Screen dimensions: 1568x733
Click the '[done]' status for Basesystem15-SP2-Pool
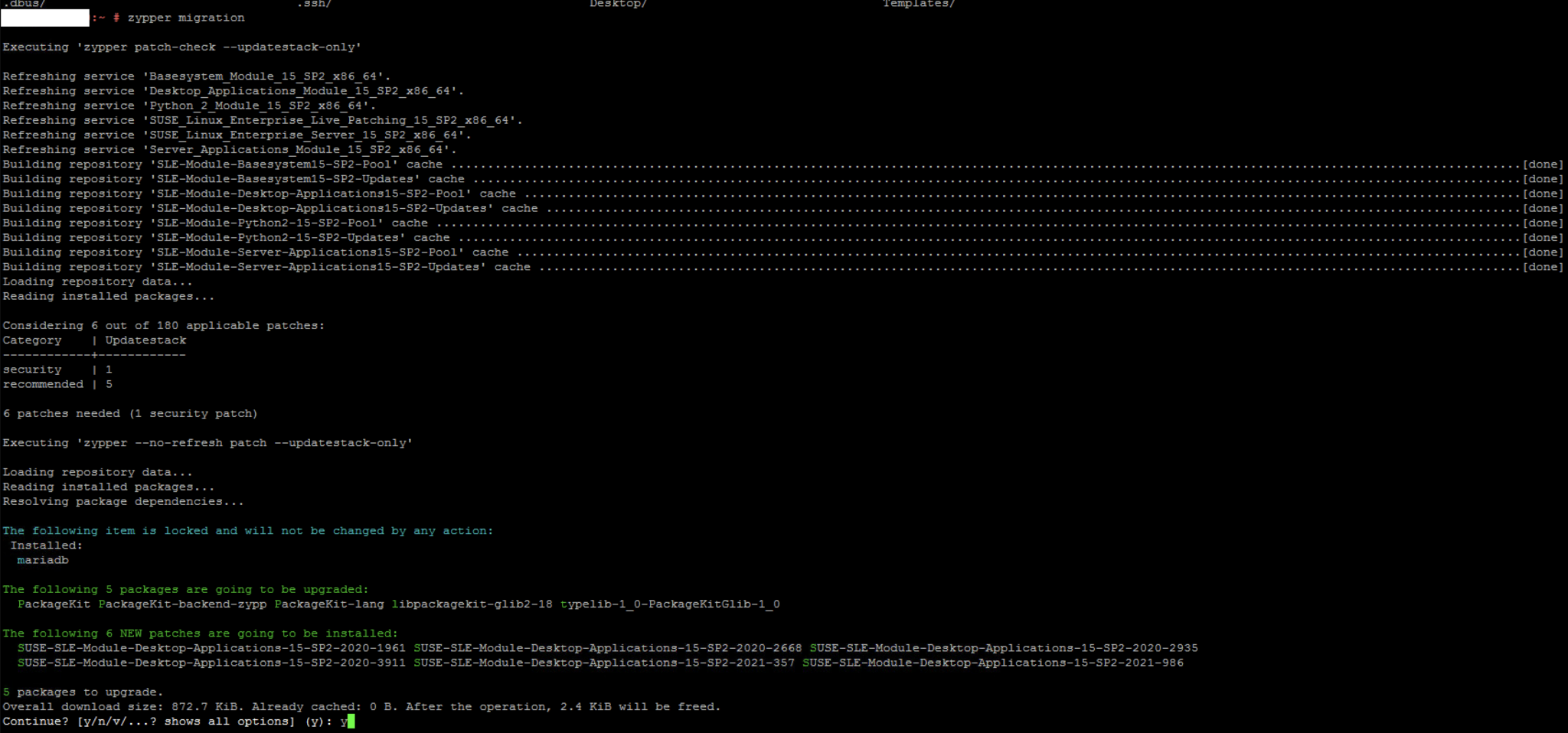(1542, 165)
